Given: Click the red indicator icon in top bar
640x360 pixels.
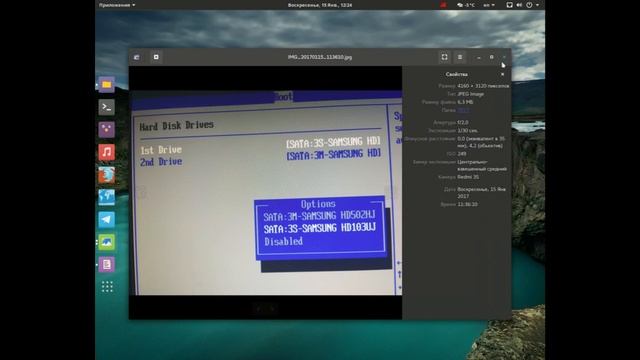Looking at the screenshot, I should point(443,5).
